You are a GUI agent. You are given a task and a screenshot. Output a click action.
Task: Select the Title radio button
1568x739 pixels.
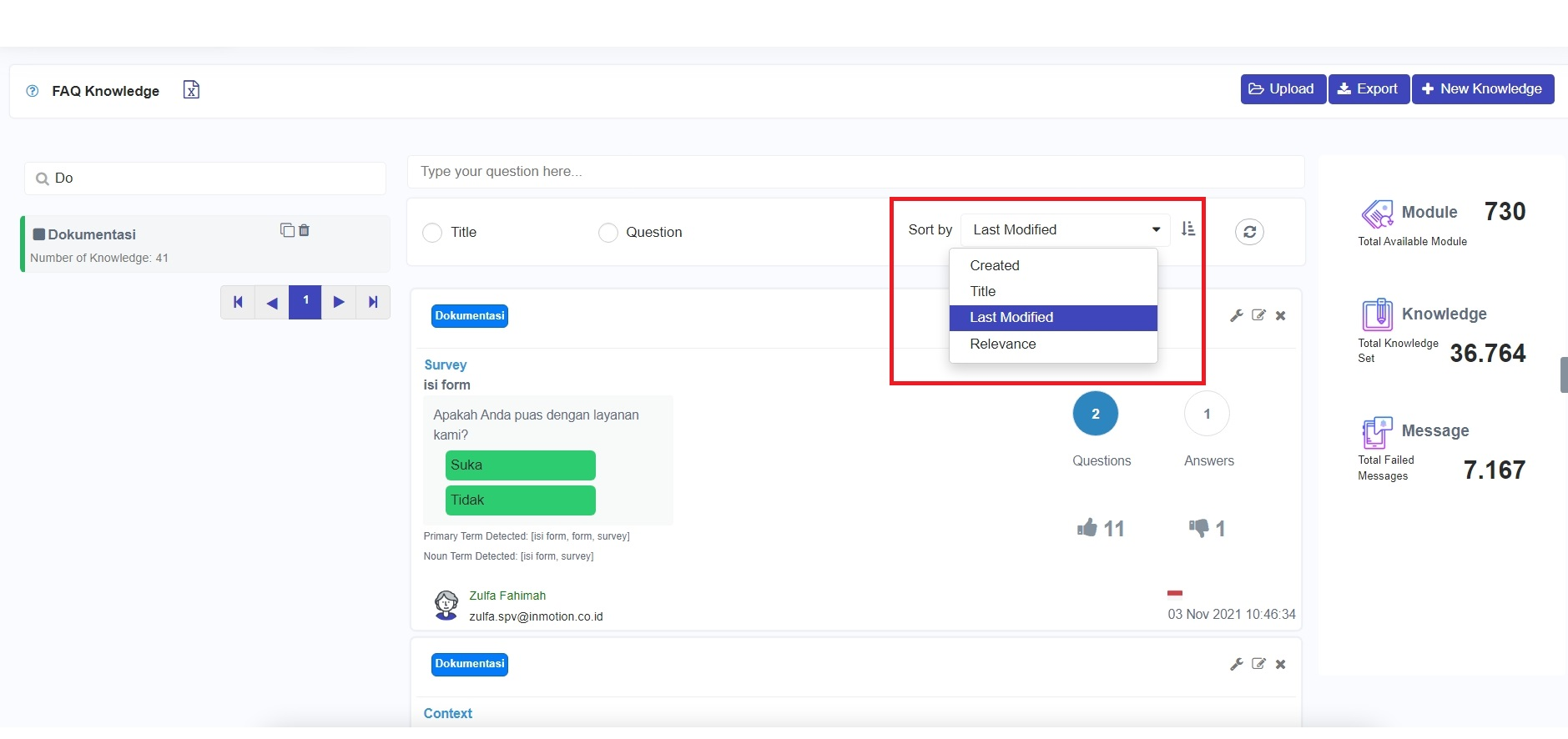tap(432, 233)
